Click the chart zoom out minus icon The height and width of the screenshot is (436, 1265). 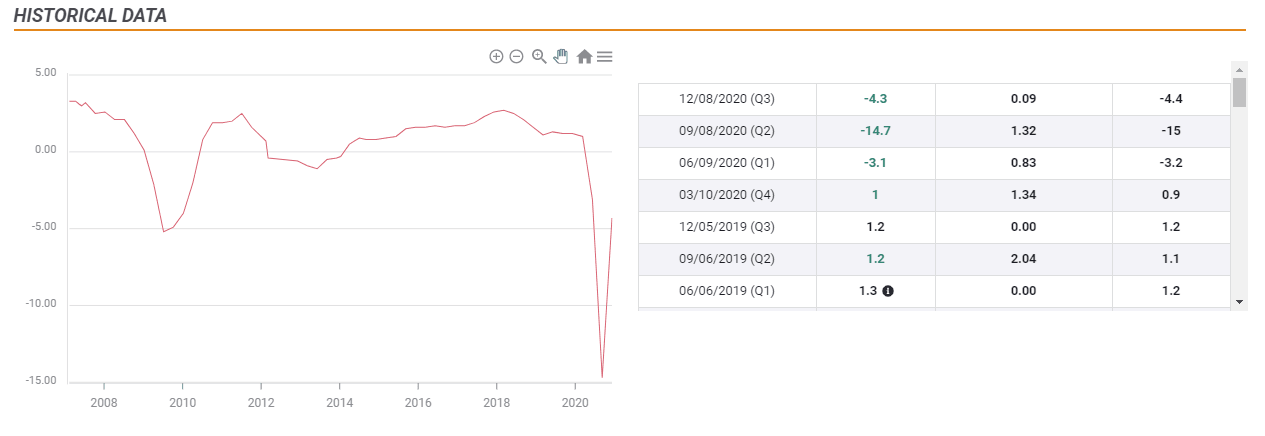516,57
